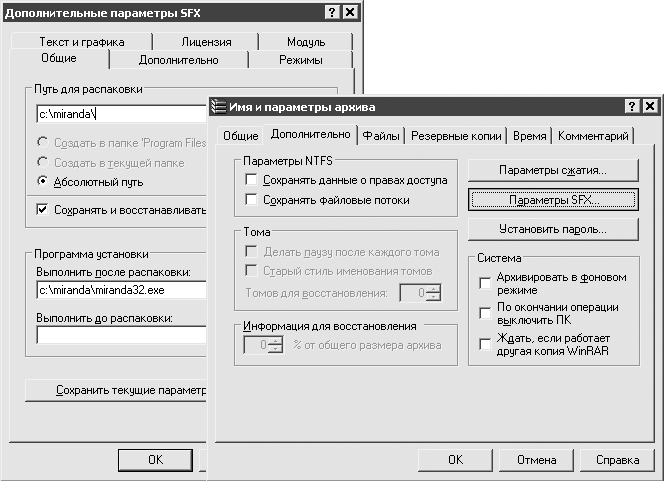Click the Установить пароль button
The height and width of the screenshot is (481, 664).
click(x=553, y=229)
